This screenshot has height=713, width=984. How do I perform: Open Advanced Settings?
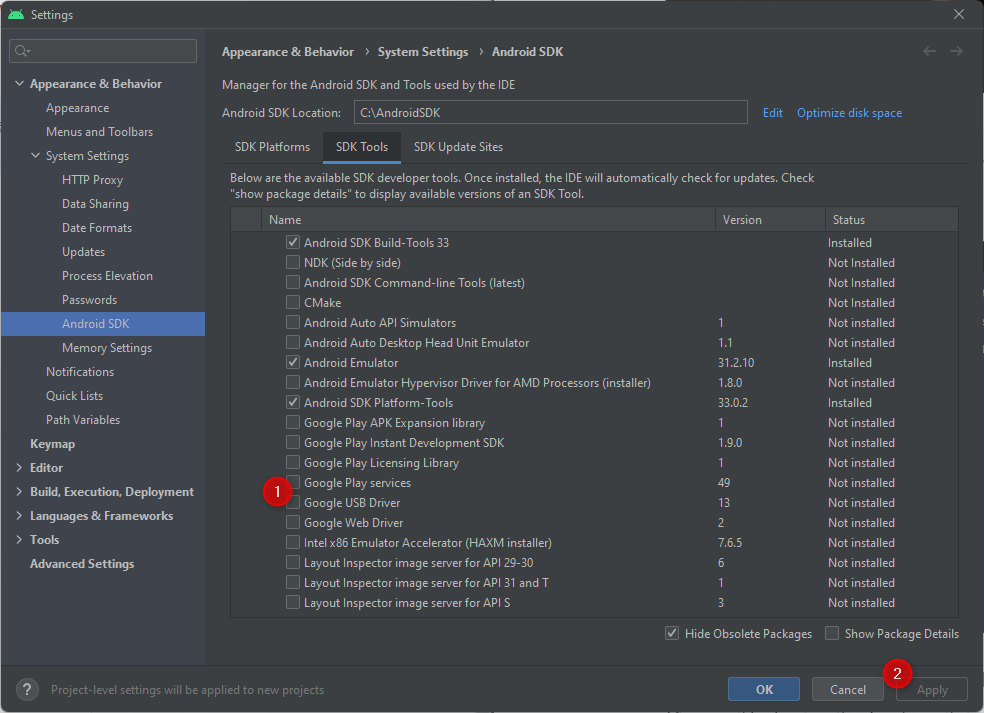tap(82, 564)
